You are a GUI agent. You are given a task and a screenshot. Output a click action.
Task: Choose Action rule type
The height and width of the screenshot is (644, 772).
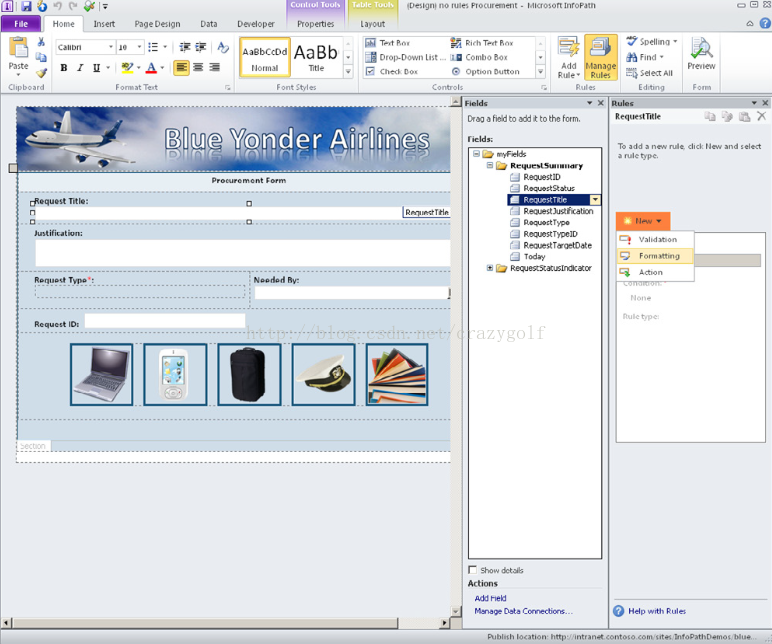[655, 272]
